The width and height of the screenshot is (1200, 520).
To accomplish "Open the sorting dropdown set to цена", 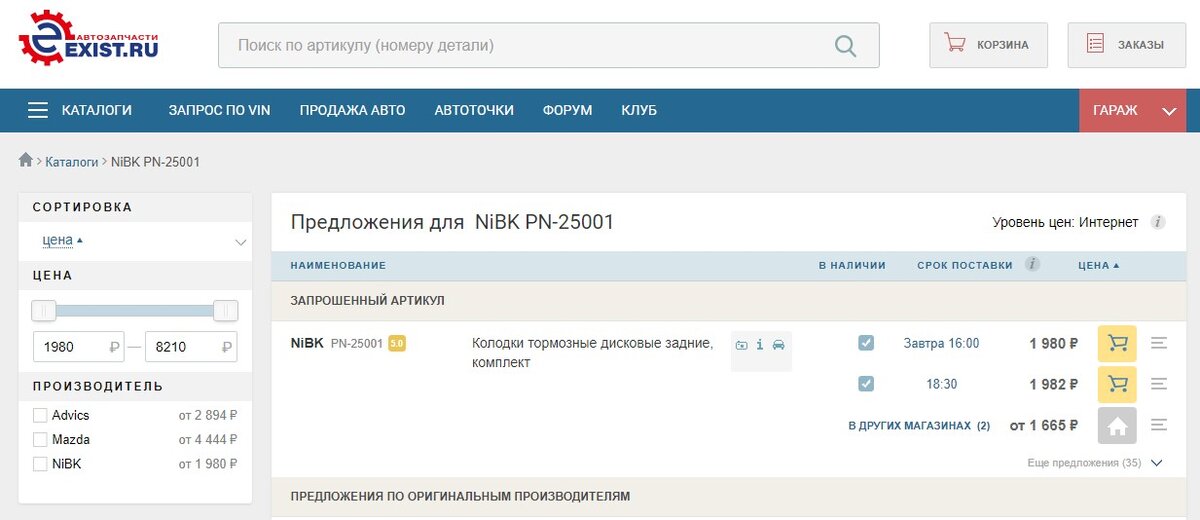I will click(137, 241).
